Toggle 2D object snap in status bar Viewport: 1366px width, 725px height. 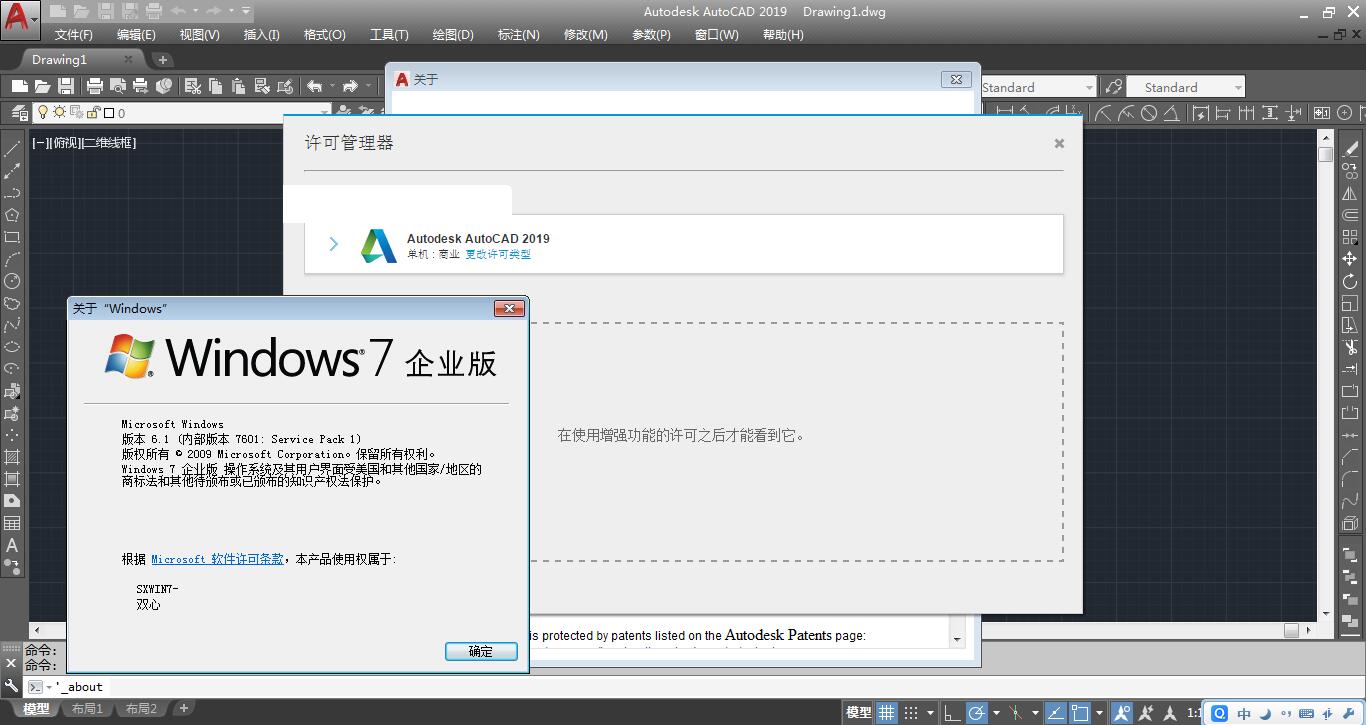click(x=1079, y=712)
